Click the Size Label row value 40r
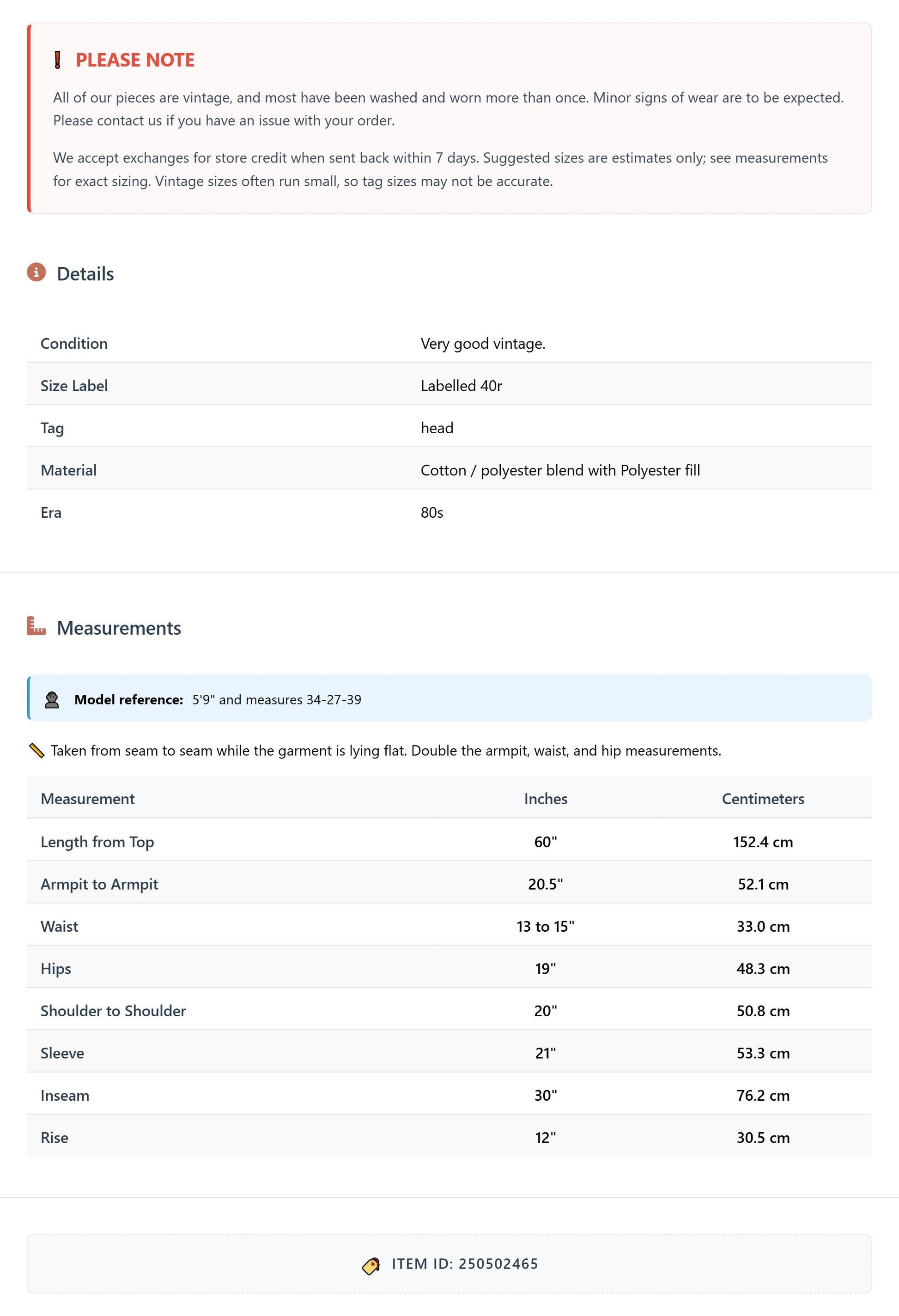899x1316 pixels. [x=461, y=386]
